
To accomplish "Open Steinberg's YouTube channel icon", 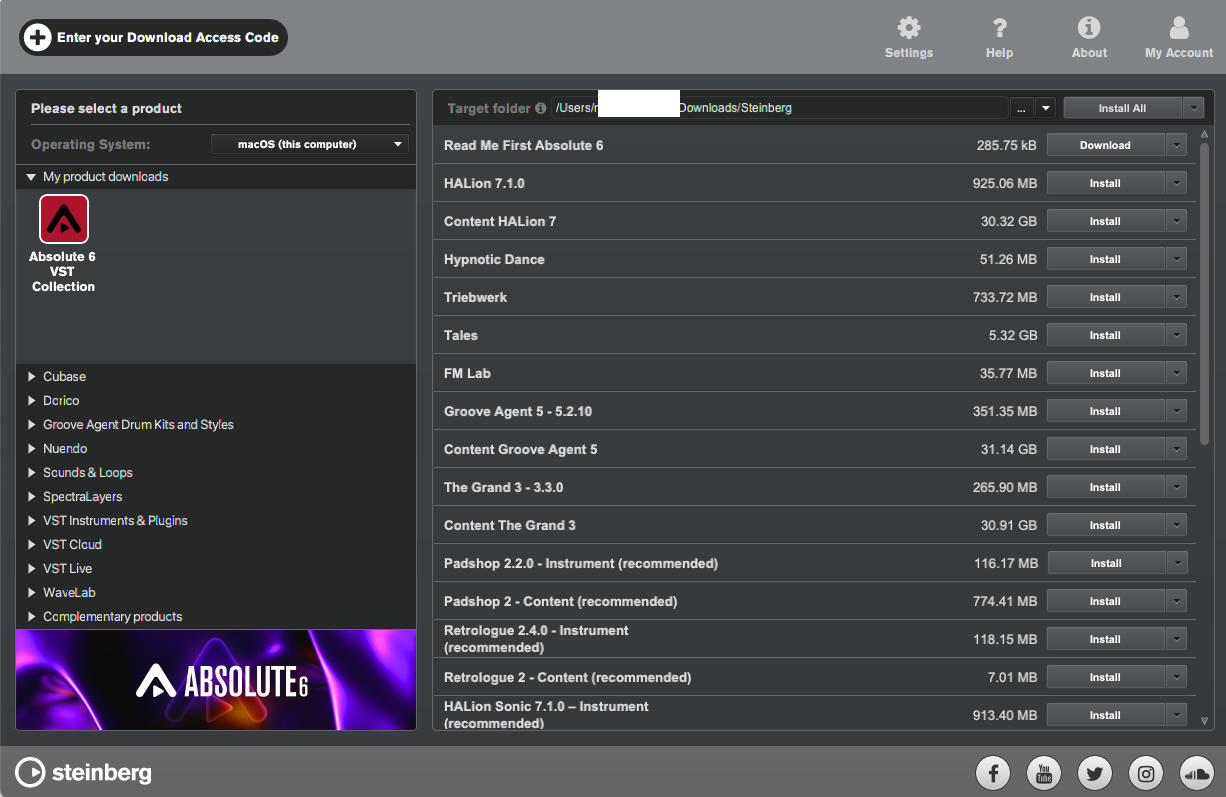I will point(1044,772).
